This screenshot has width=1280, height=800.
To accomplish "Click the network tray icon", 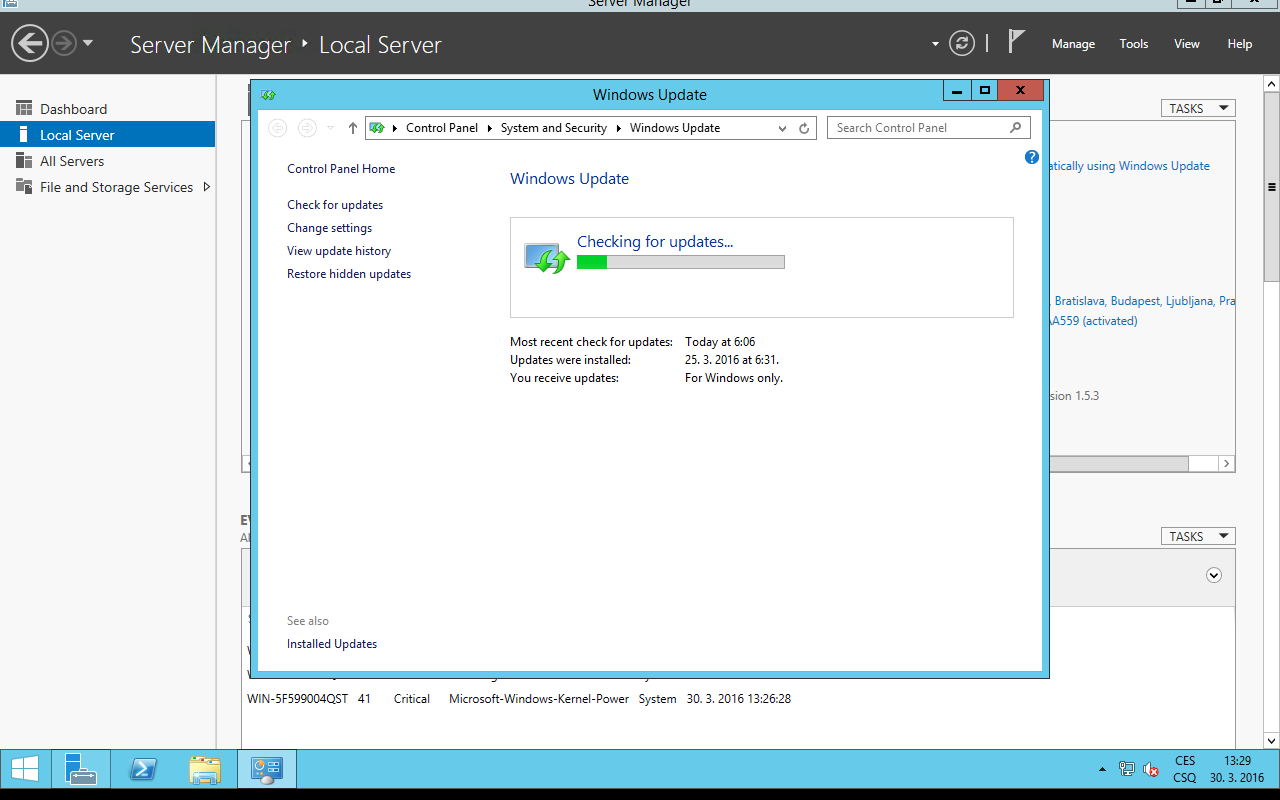I will click(1127, 769).
